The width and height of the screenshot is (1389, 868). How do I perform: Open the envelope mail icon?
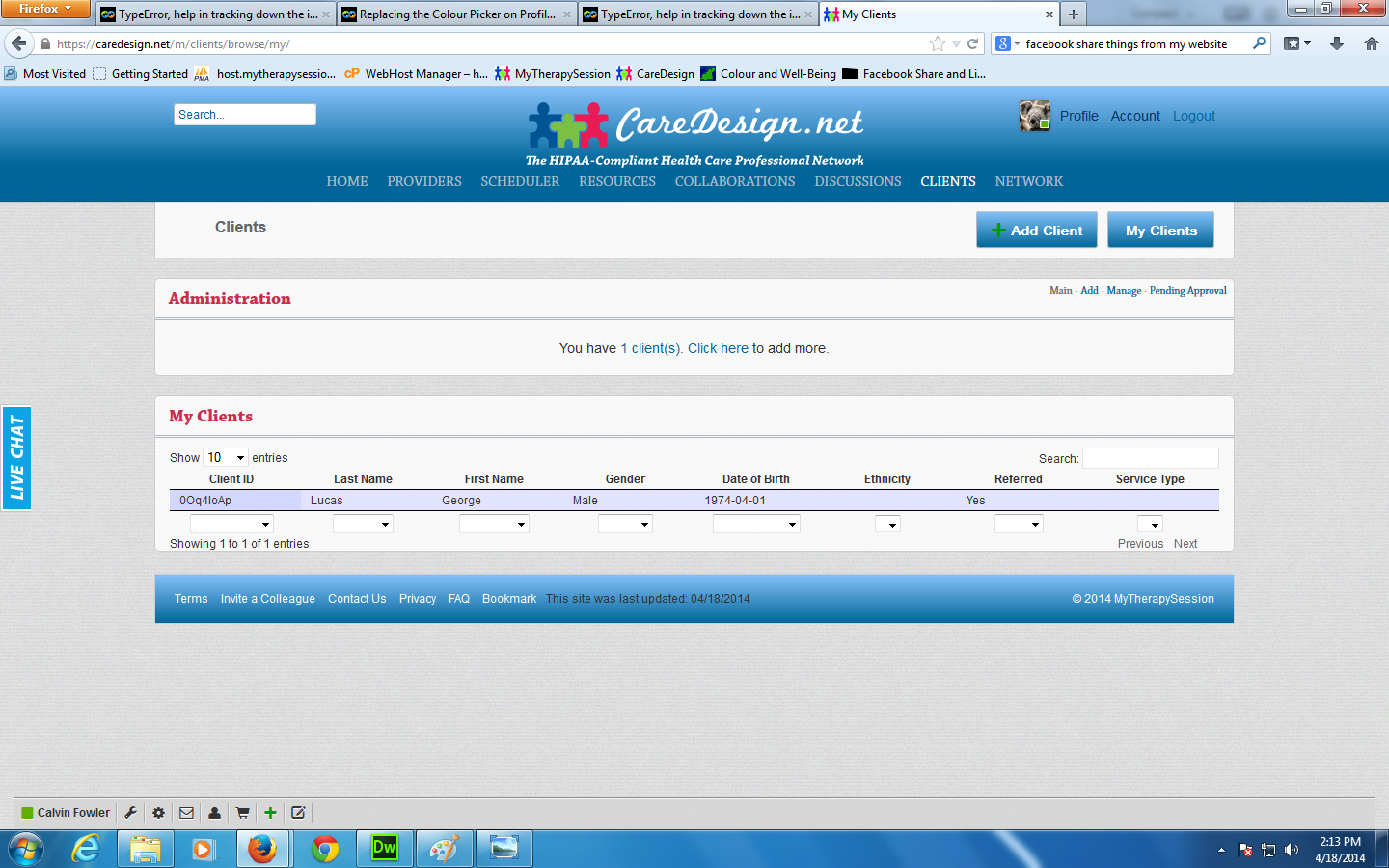pyautogui.click(x=186, y=813)
